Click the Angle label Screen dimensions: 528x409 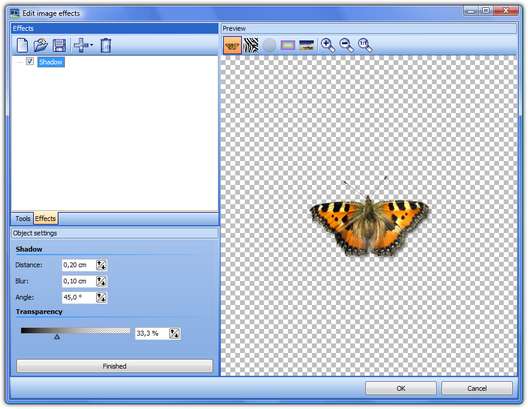[x=25, y=297]
